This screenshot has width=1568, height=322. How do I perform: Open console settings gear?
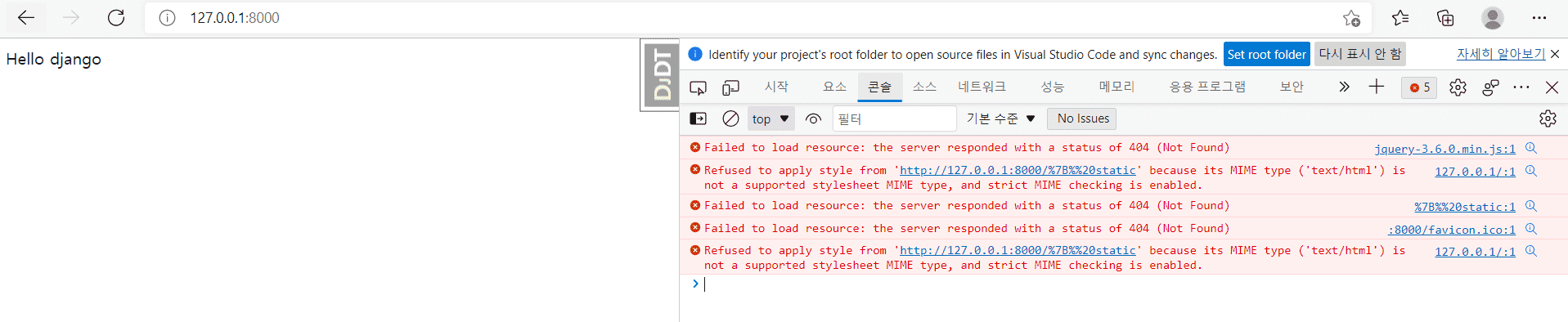tap(1548, 119)
